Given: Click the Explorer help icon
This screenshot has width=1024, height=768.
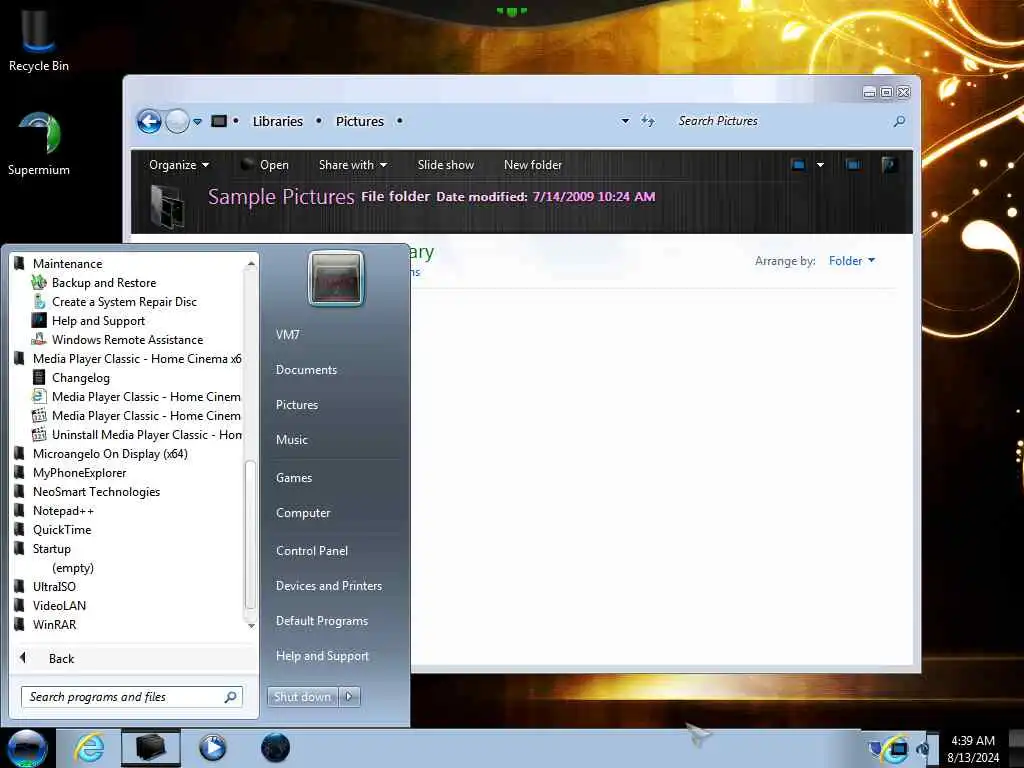Looking at the screenshot, I should (x=889, y=165).
